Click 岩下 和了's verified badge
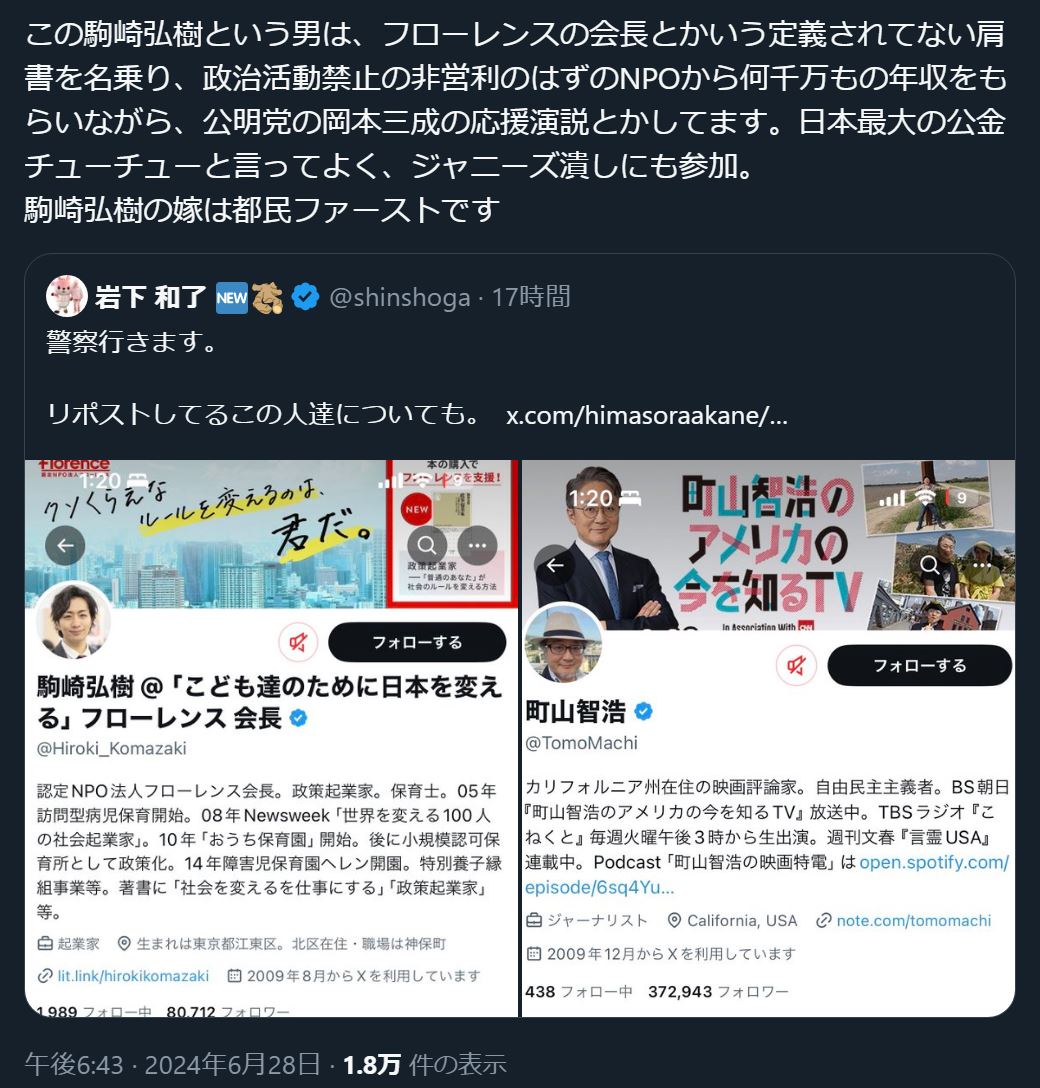 click(305, 297)
